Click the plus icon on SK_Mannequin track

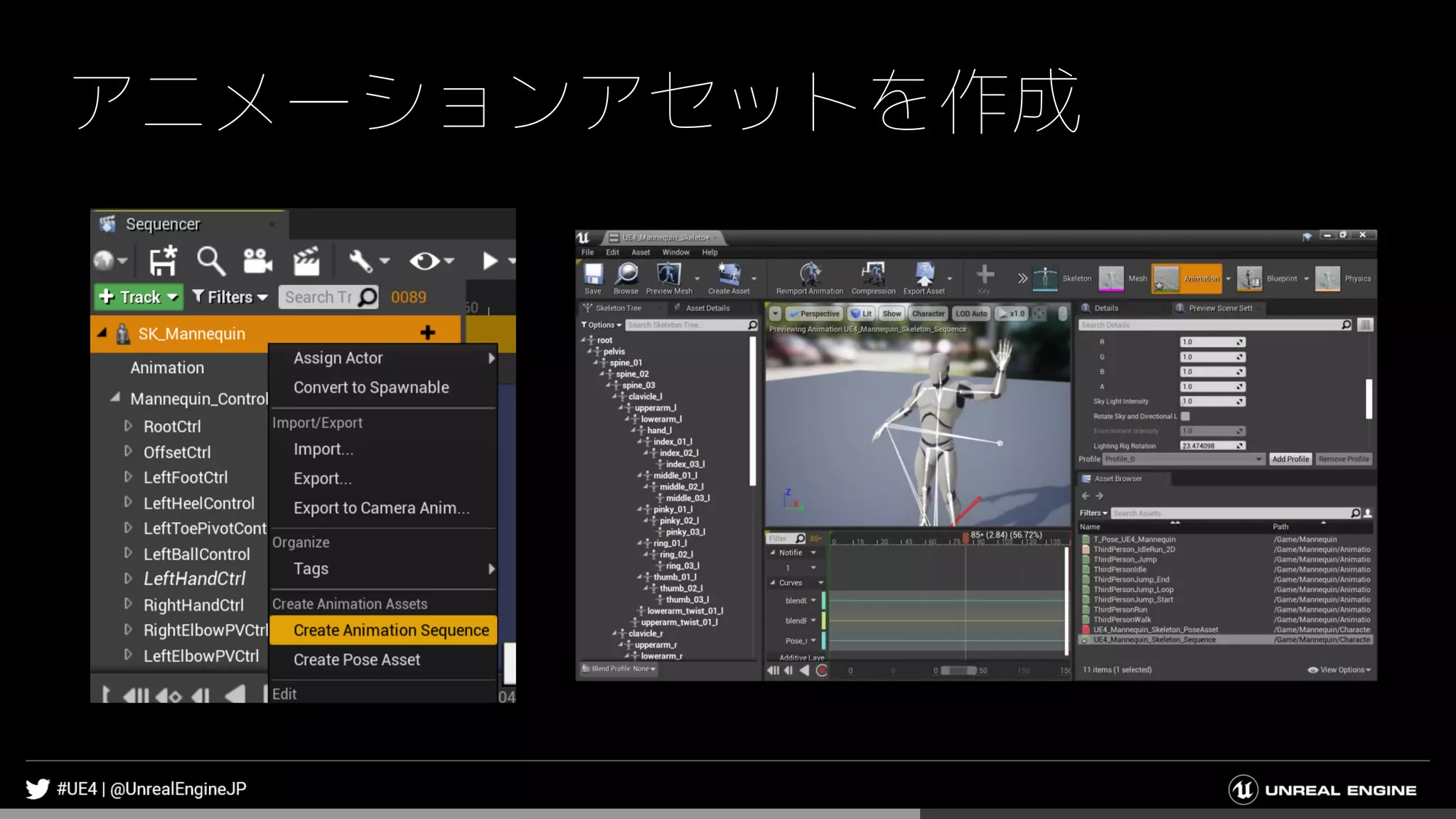click(x=428, y=333)
